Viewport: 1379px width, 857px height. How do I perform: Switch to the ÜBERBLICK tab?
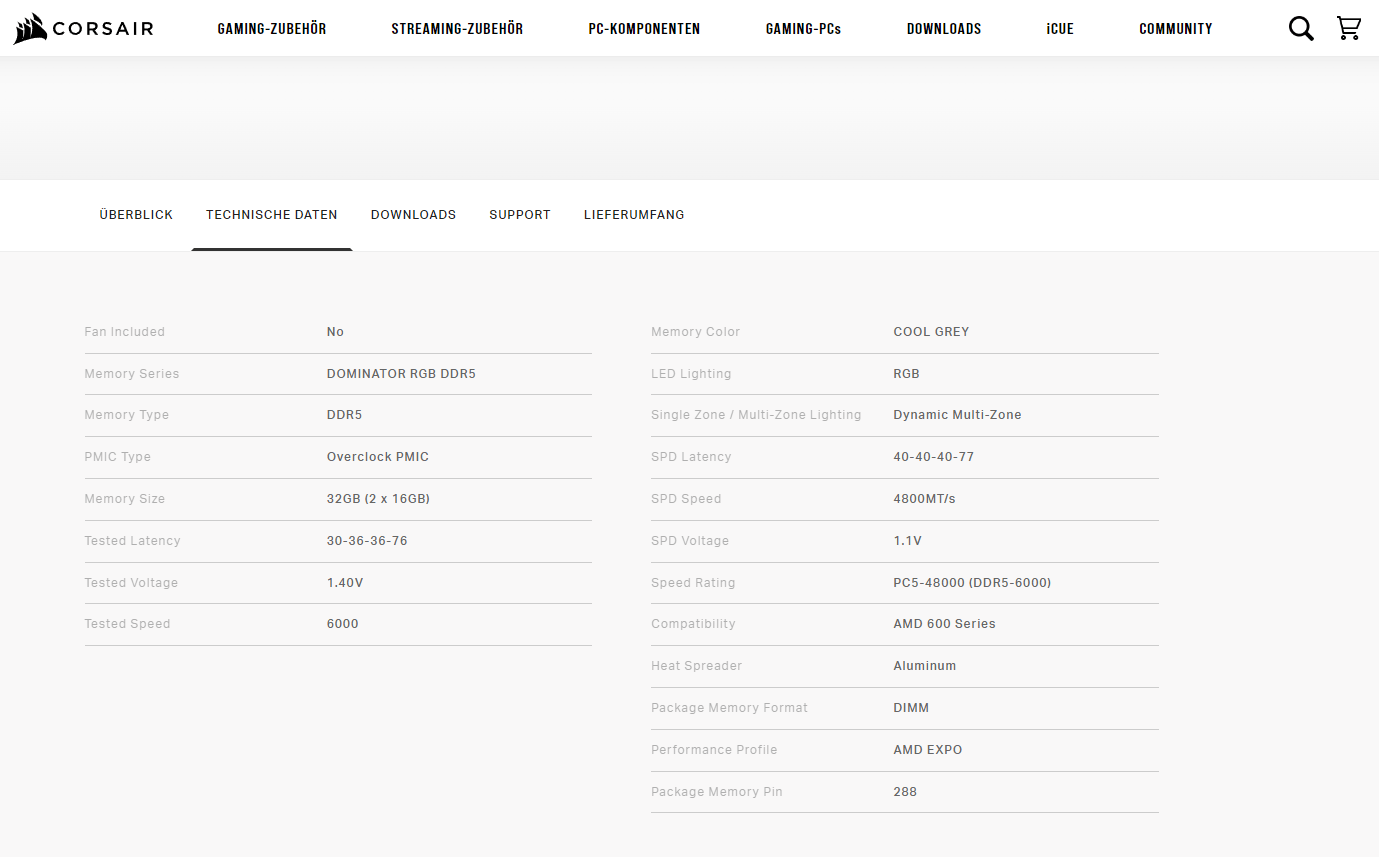[136, 215]
